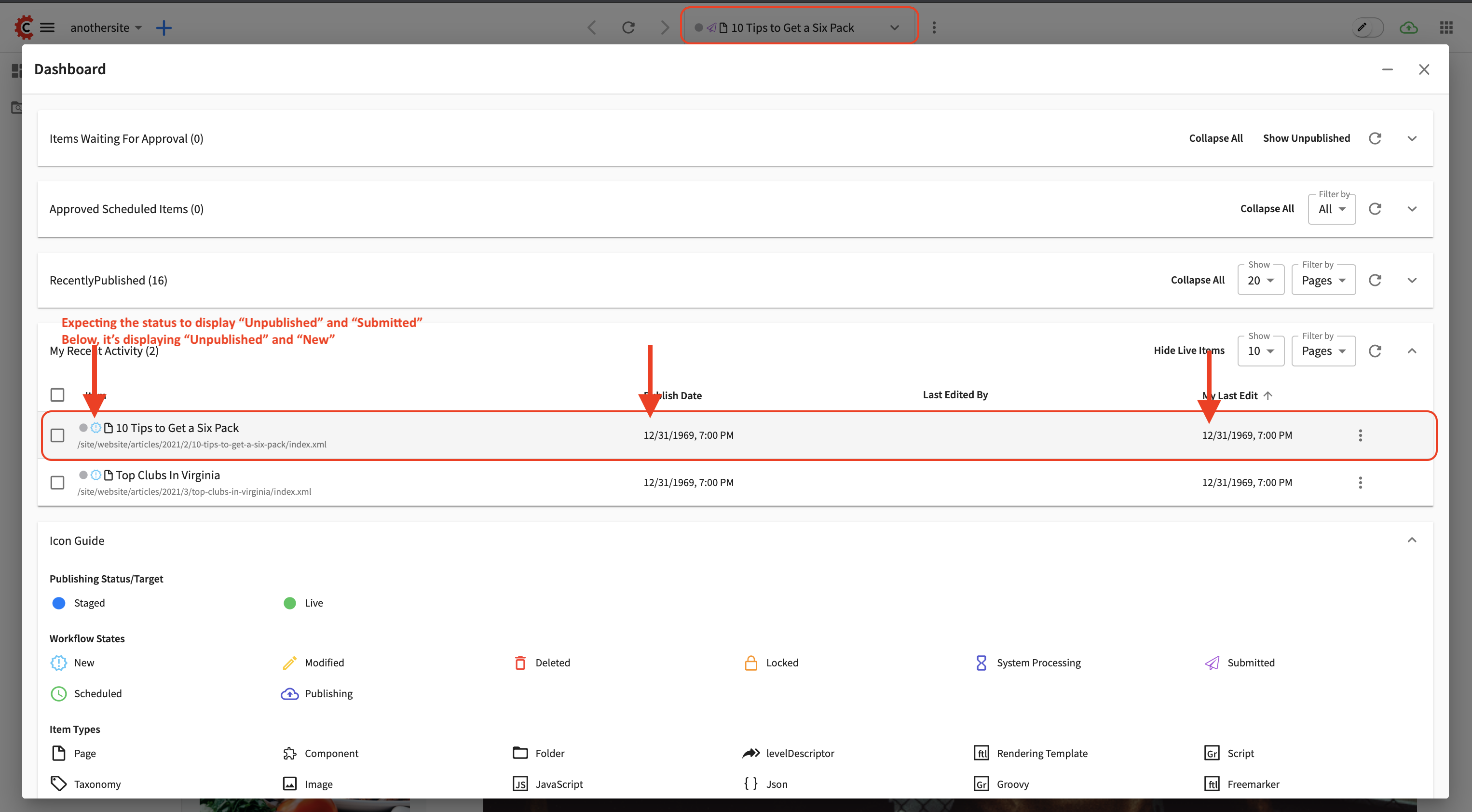Click the hamburger navigation menu icon

click(48, 27)
